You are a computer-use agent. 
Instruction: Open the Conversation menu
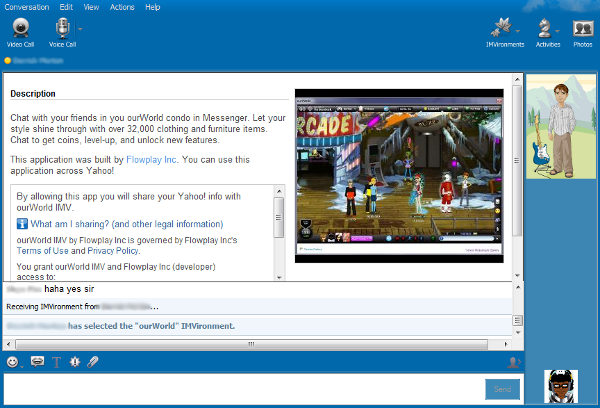click(28, 7)
